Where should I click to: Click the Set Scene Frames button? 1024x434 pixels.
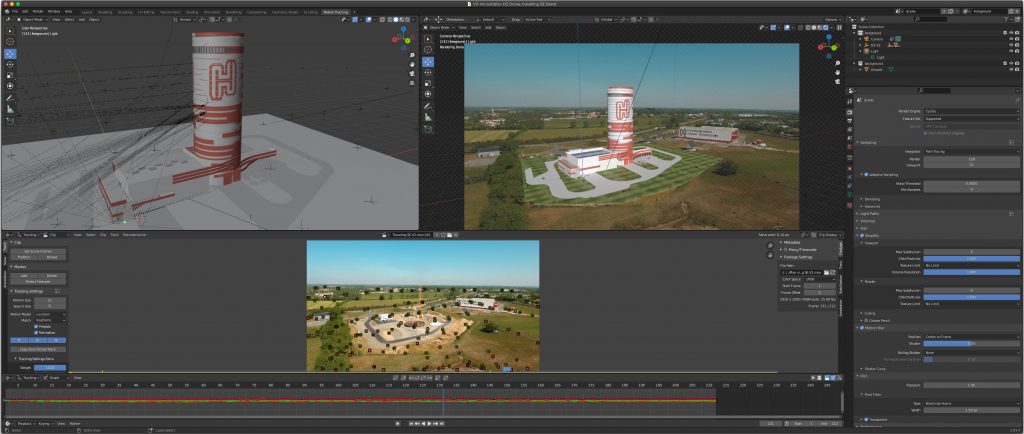[38, 251]
